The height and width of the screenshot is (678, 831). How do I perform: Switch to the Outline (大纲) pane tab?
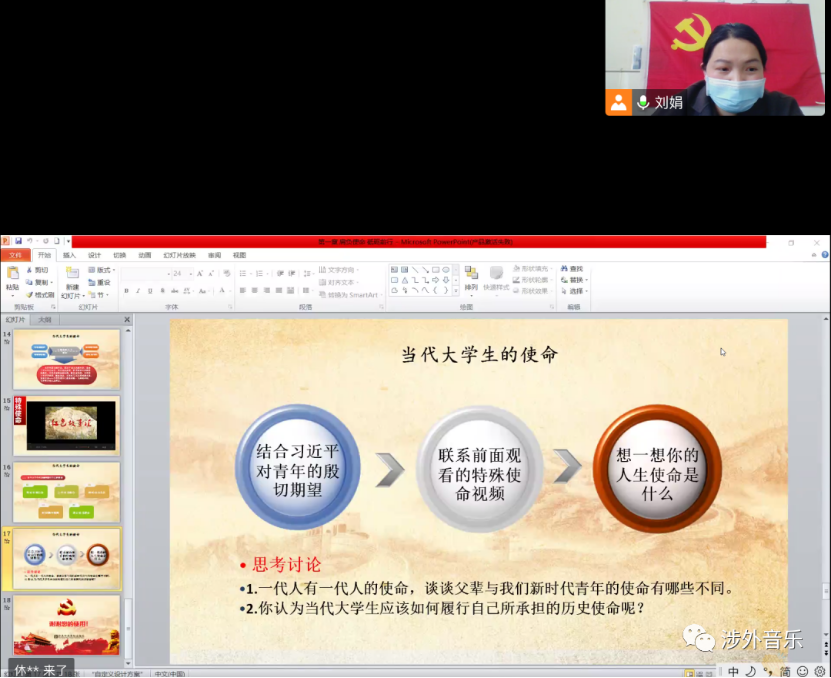(45, 320)
